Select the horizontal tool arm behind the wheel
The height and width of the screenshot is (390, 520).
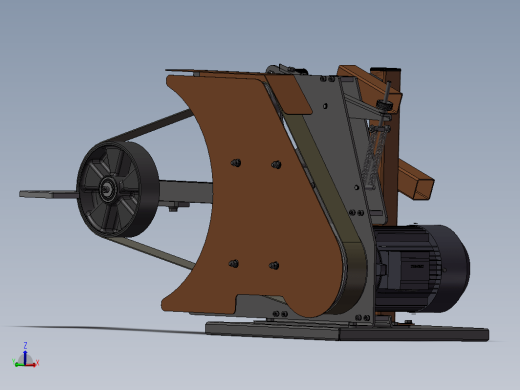coord(185,192)
